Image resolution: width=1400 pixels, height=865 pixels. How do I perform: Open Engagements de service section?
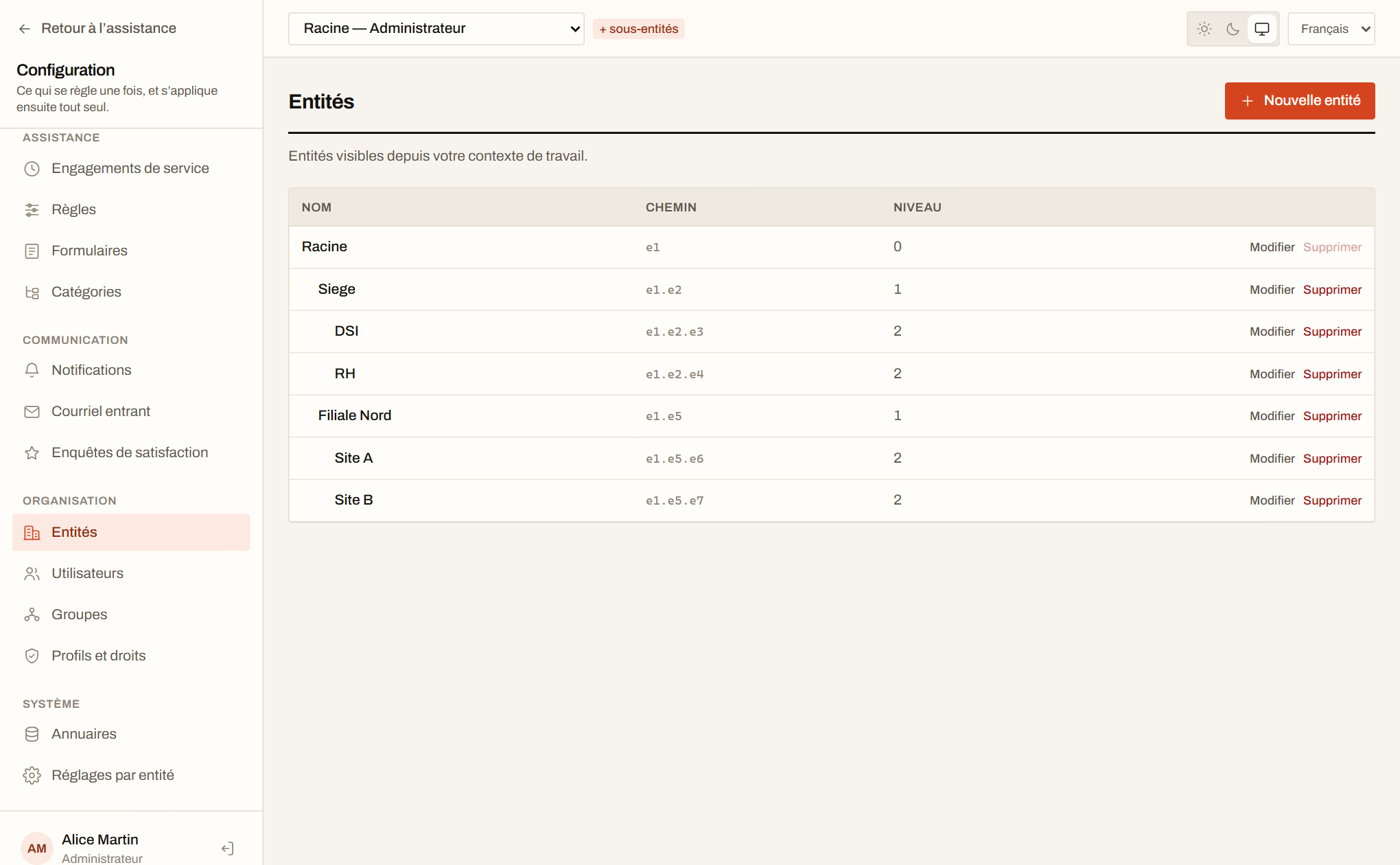point(131,168)
